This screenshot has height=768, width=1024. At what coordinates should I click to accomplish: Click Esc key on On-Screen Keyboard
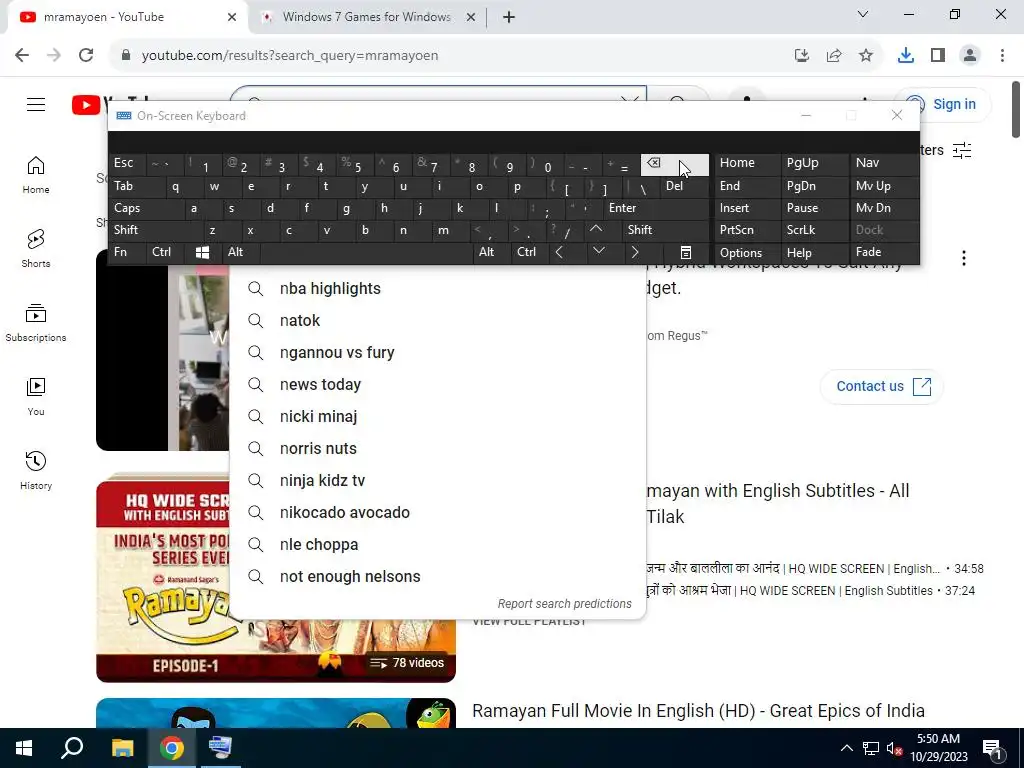coord(127,163)
